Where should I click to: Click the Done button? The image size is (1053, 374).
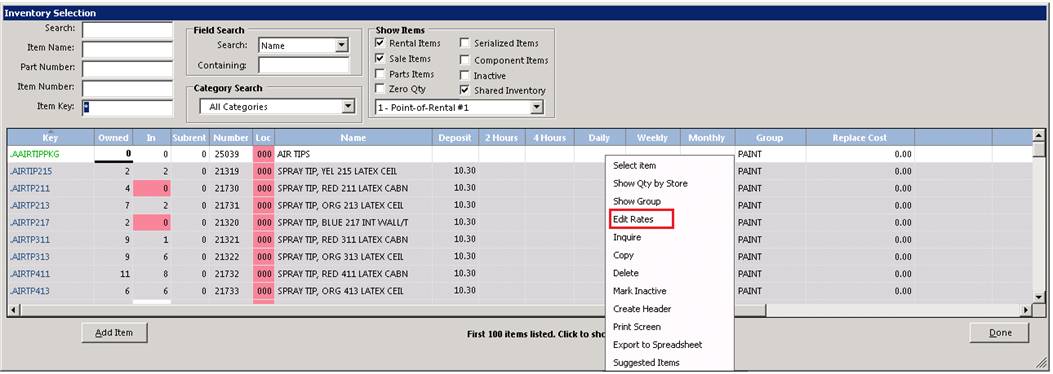[1000, 332]
